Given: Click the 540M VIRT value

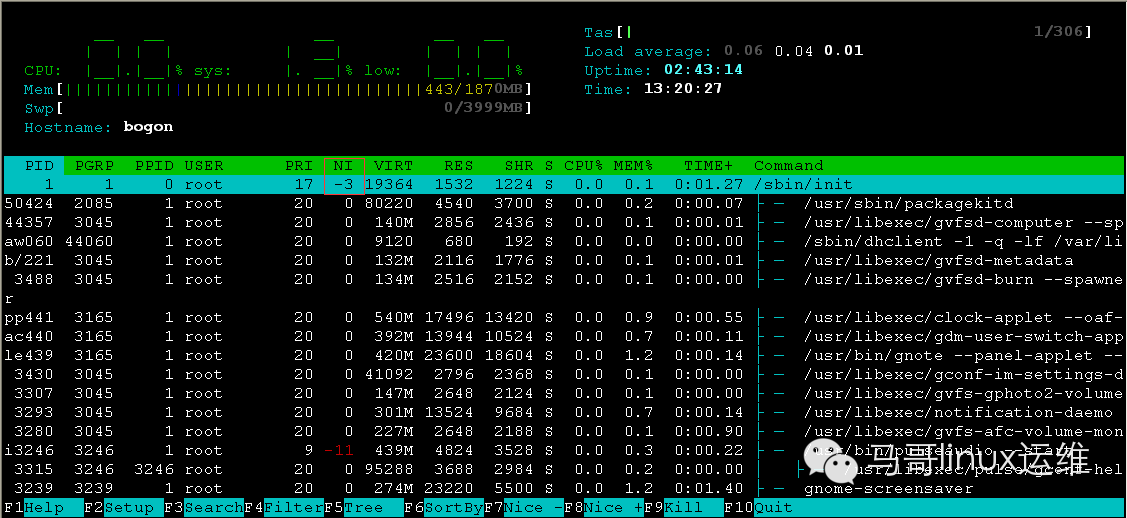Looking at the screenshot, I should point(393,318).
